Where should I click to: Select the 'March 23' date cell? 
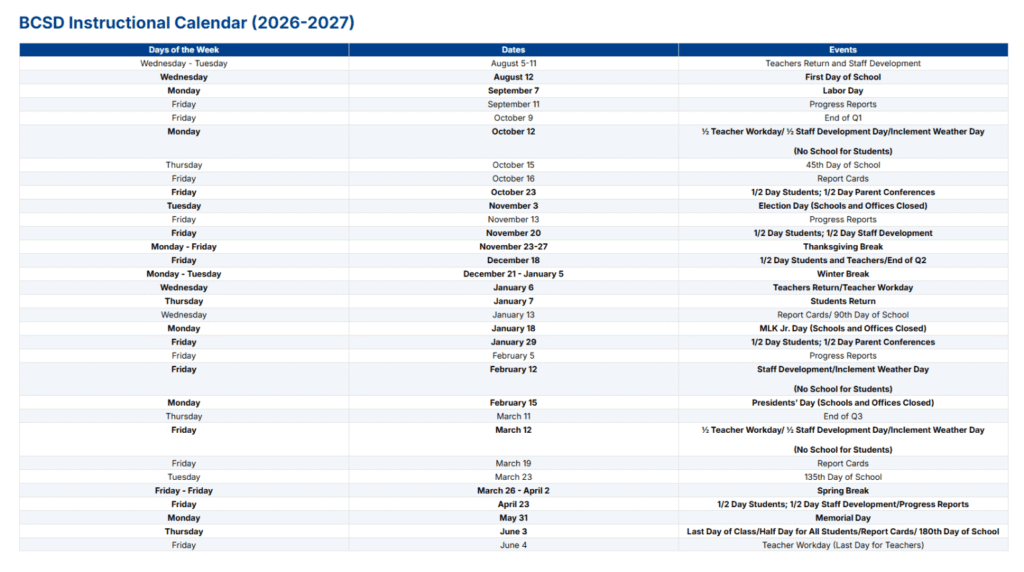513,477
